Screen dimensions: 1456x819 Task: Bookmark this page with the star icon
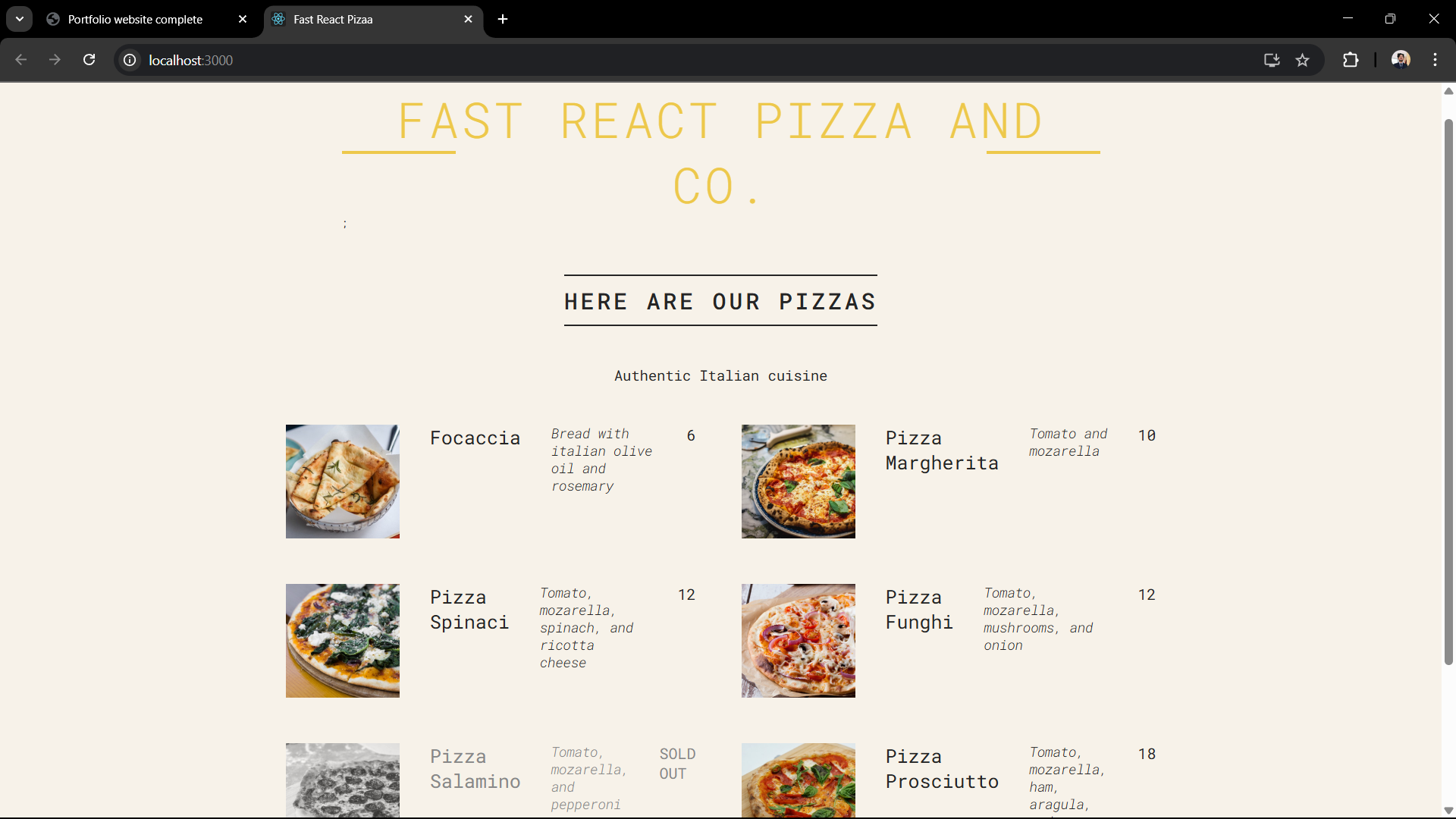tap(1302, 60)
